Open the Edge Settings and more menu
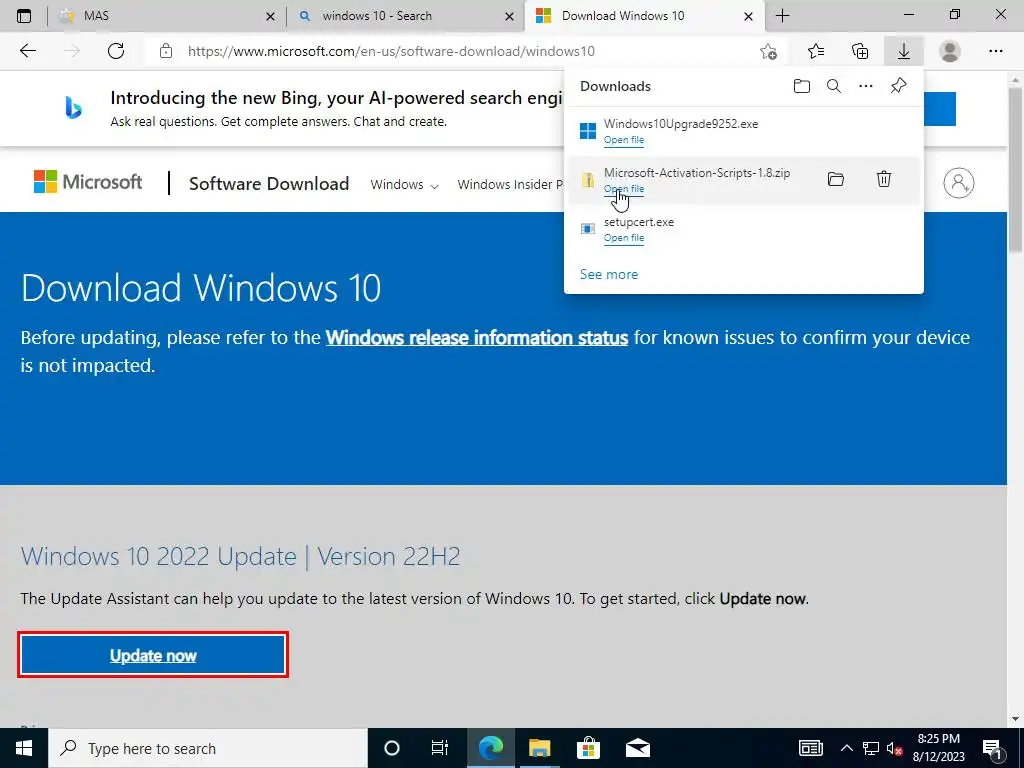Image resolution: width=1024 pixels, height=768 pixels. point(995,51)
